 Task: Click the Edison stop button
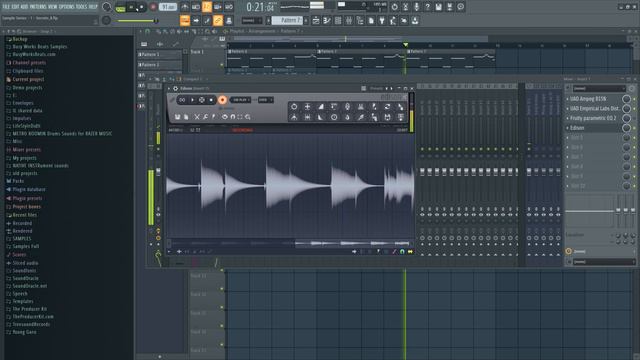point(211,100)
